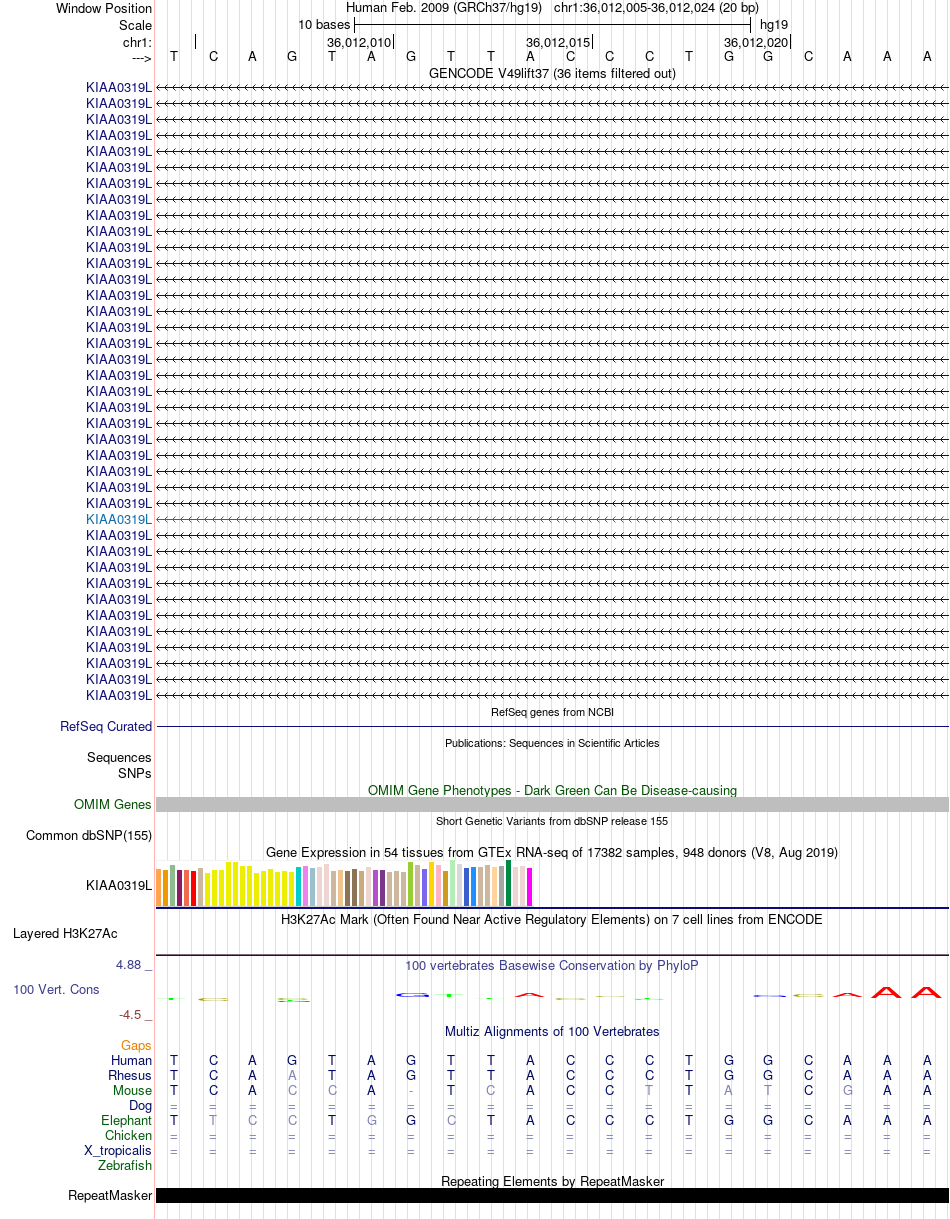Click the Layered H3K27Ac track label

coord(65,933)
